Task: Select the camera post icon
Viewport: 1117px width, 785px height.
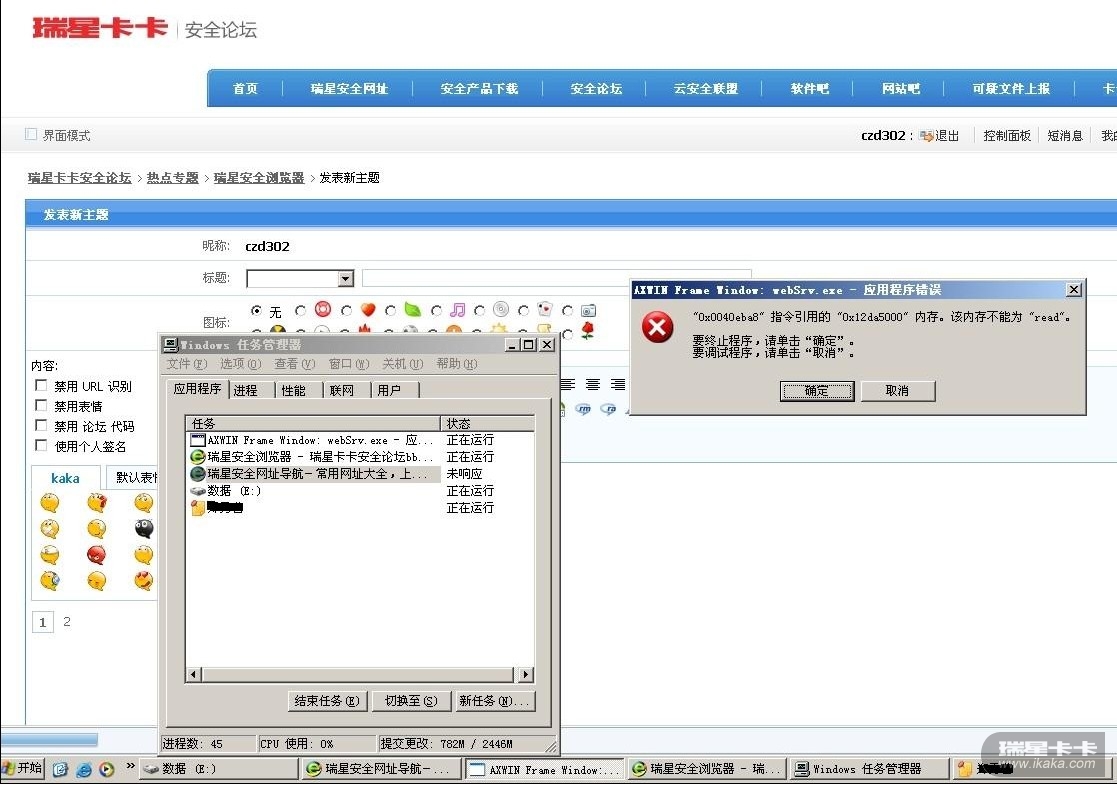Action: [588, 311]
